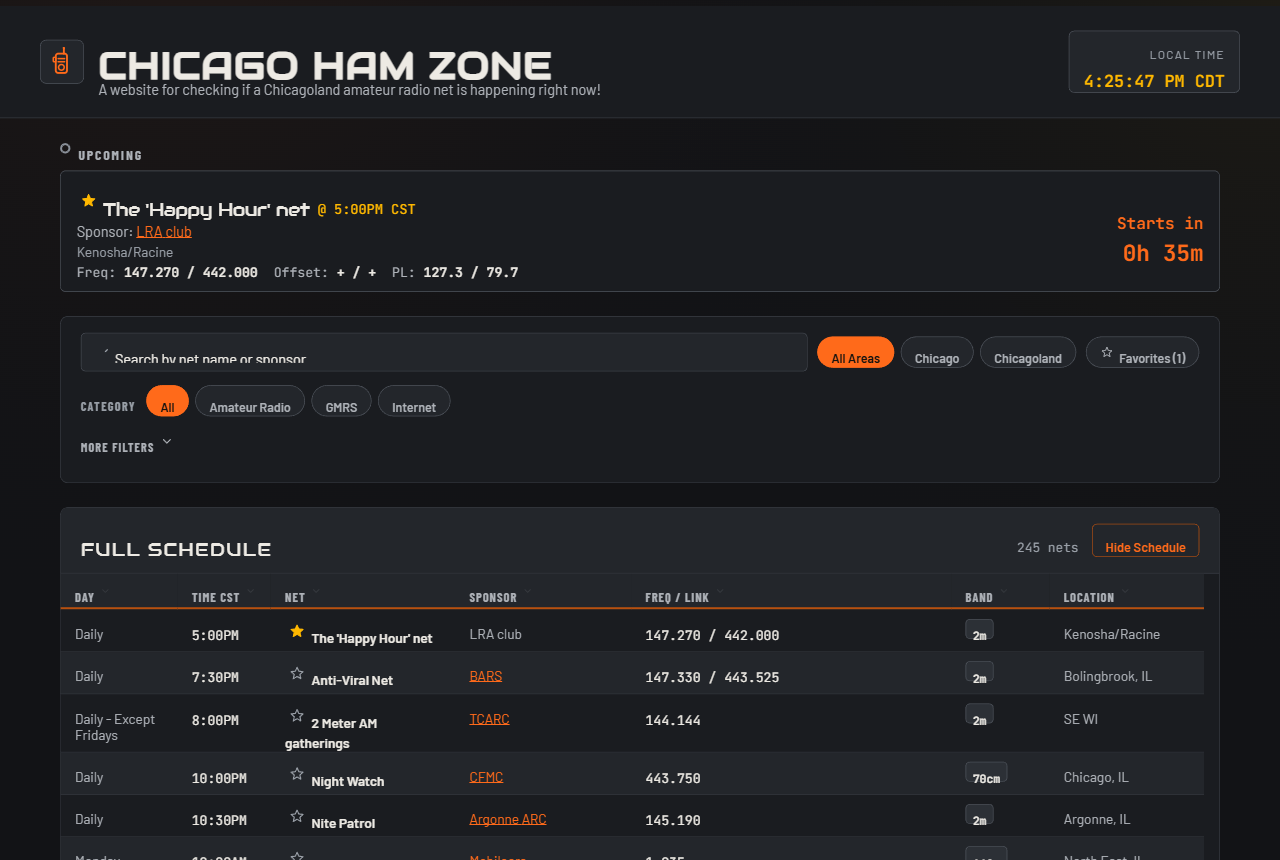Open the BARS sponsor link

pyautogui.click(x=486, y=676)
